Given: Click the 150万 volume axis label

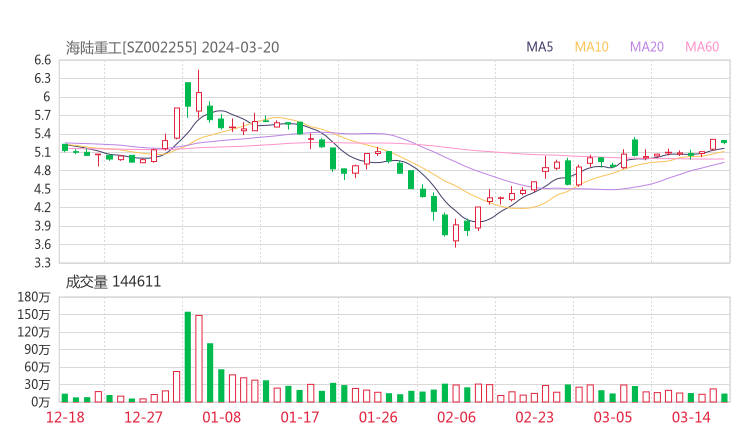Looking at the screenshot, I should pyautogui.click(x=34, y=314).
